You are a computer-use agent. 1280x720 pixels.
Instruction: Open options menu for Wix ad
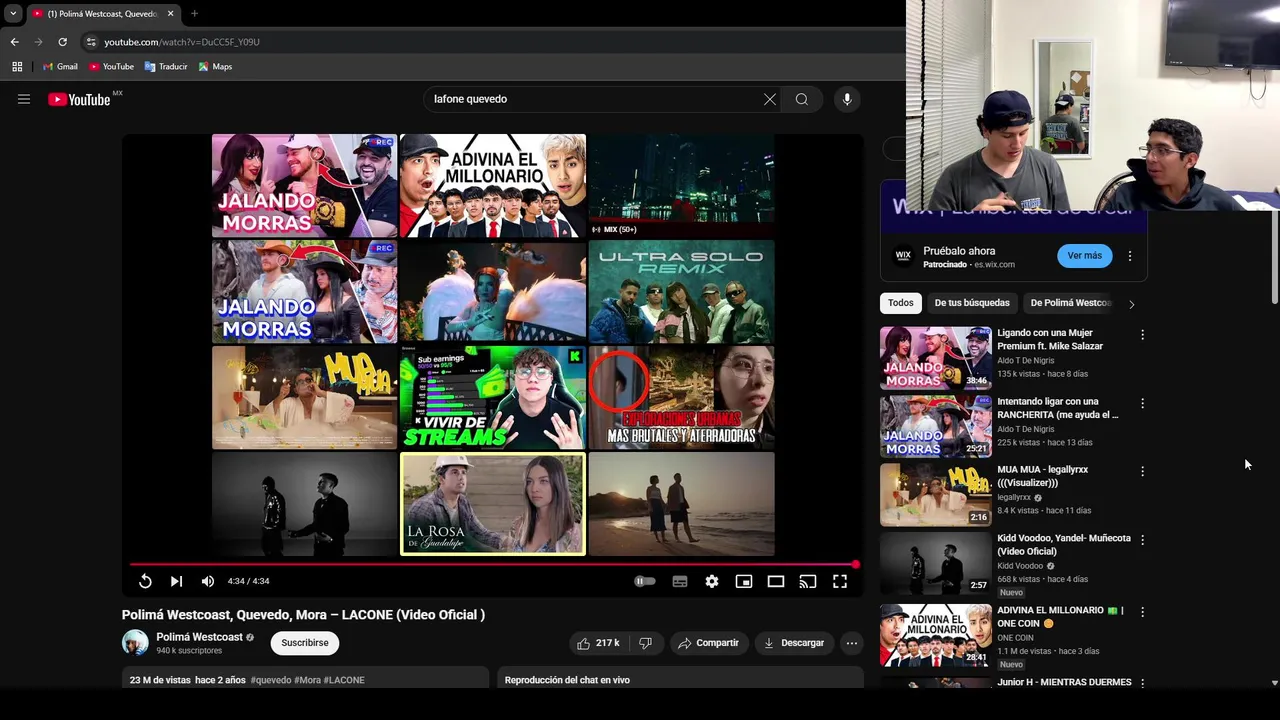tap(1130, 256)
